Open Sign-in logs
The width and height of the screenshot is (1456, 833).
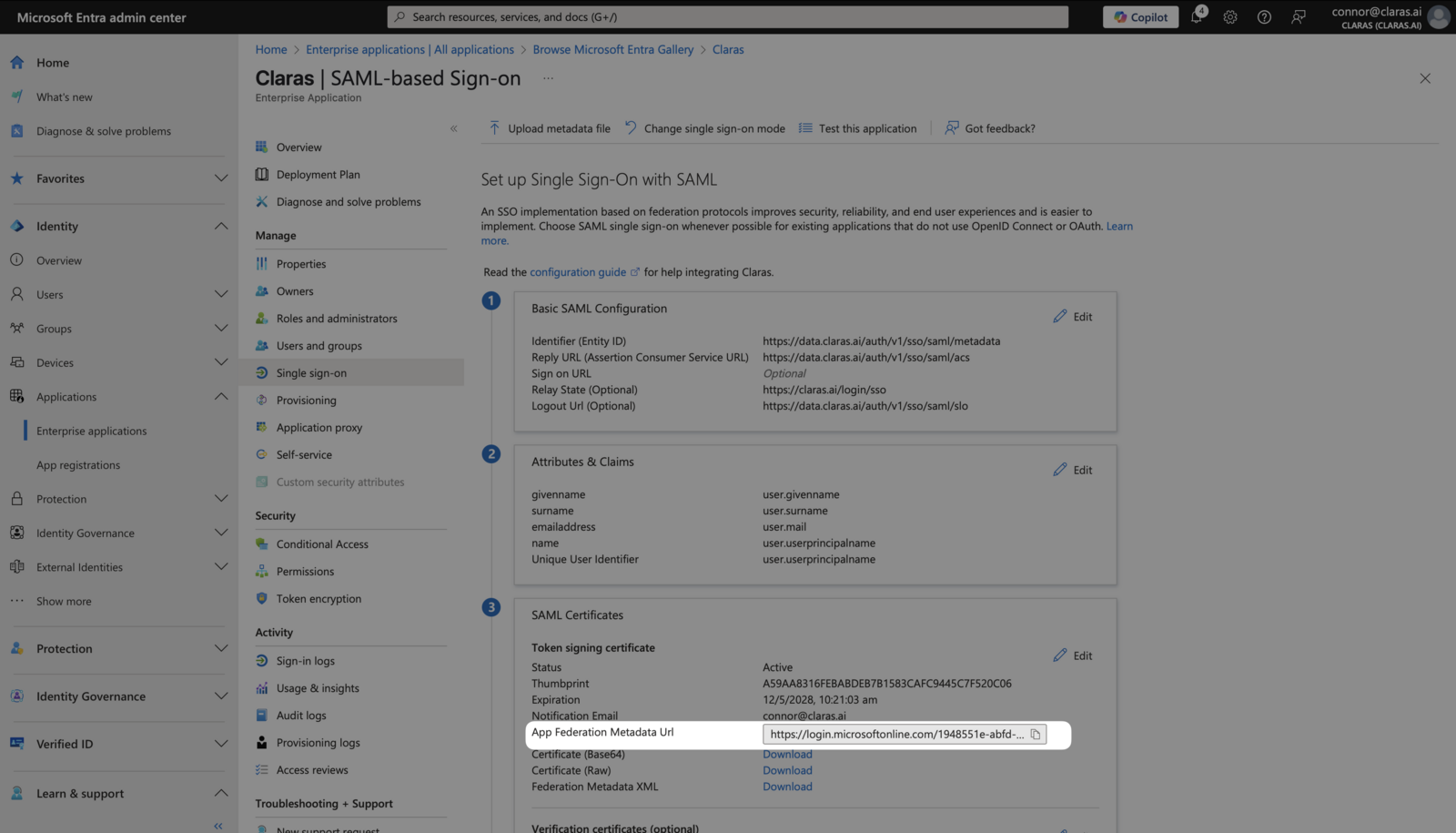click(305, 661)
